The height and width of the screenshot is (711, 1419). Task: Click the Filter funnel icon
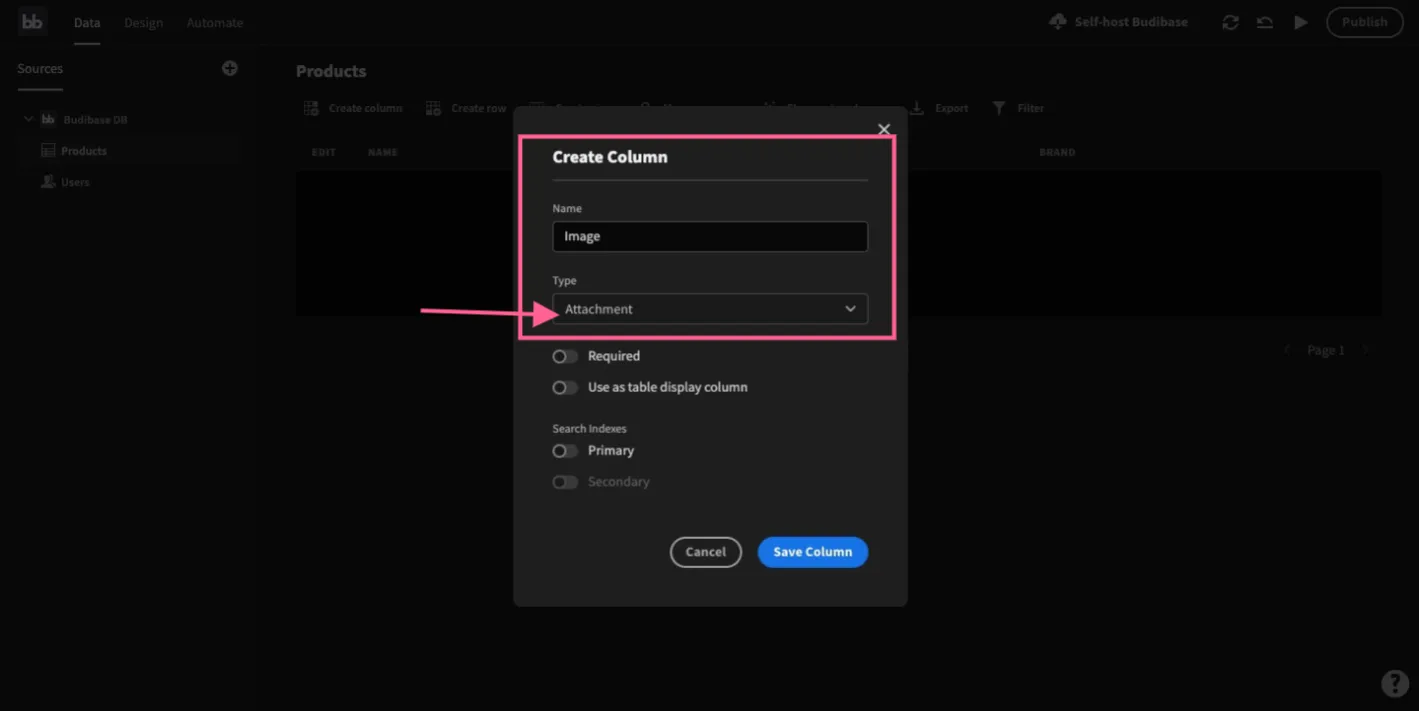tap(999, 108)
